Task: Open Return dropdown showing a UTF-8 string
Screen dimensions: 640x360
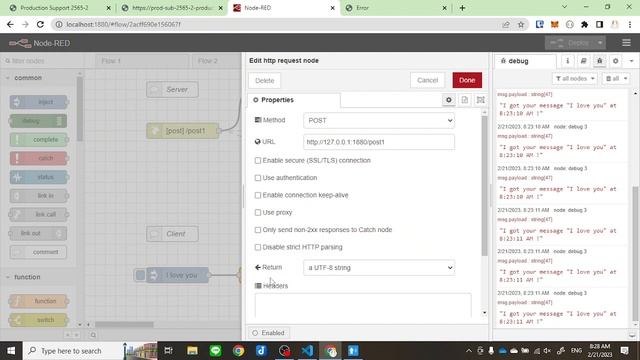Action: (379, 268)
